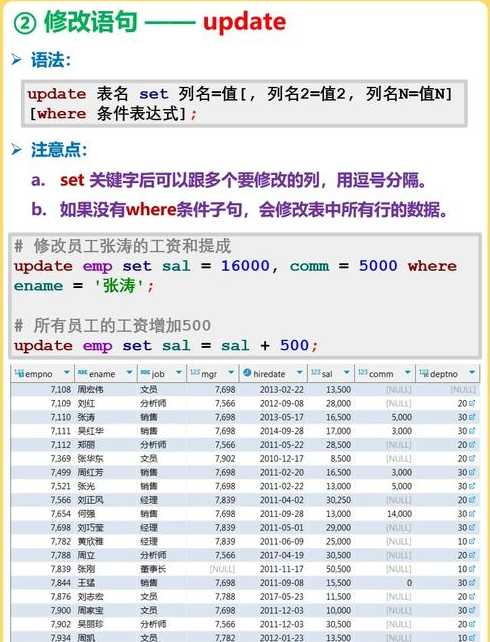
Task: Open the deptno link icon in row 7,110
Action: [x=472, y=417]
